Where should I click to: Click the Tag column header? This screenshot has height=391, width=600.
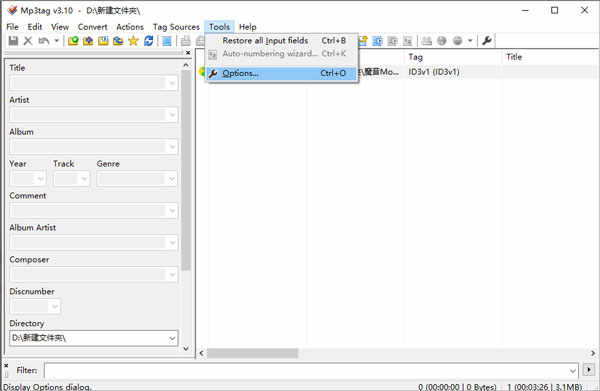(453, 57)
